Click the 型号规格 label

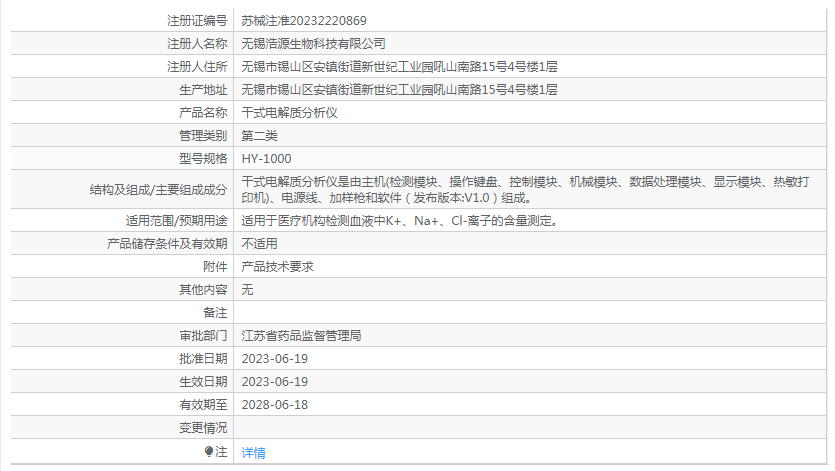pyautogui.click(x=203, y=159)
